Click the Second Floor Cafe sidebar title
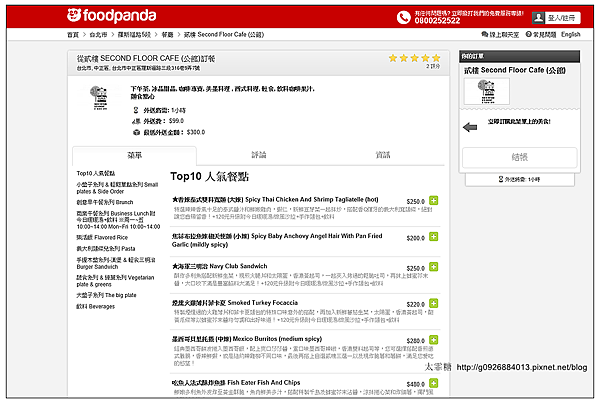This screenshot has height=403, width=600. click(x=515, y=70)
